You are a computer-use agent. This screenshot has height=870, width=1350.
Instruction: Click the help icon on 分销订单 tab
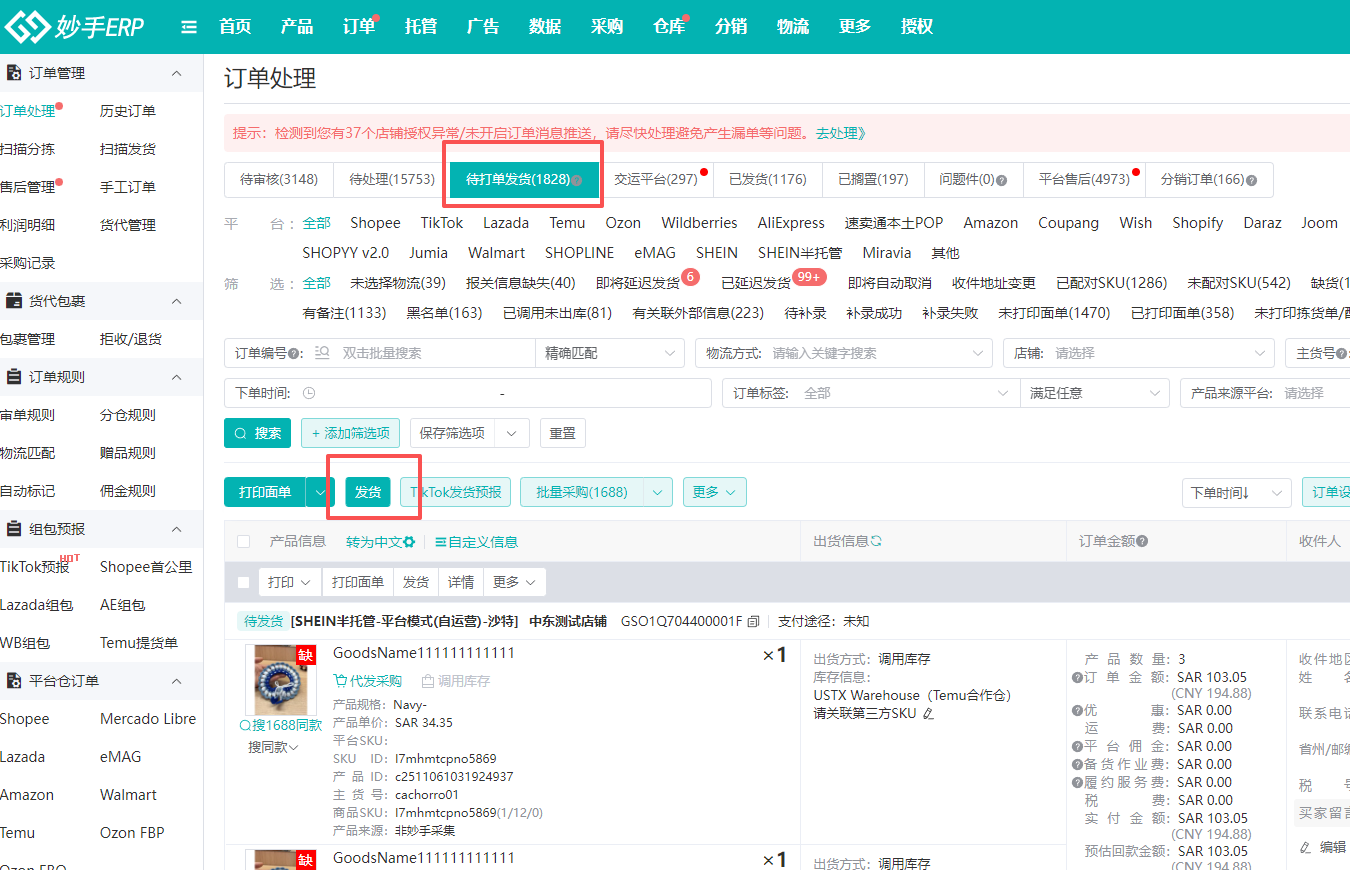point(1251,180)
